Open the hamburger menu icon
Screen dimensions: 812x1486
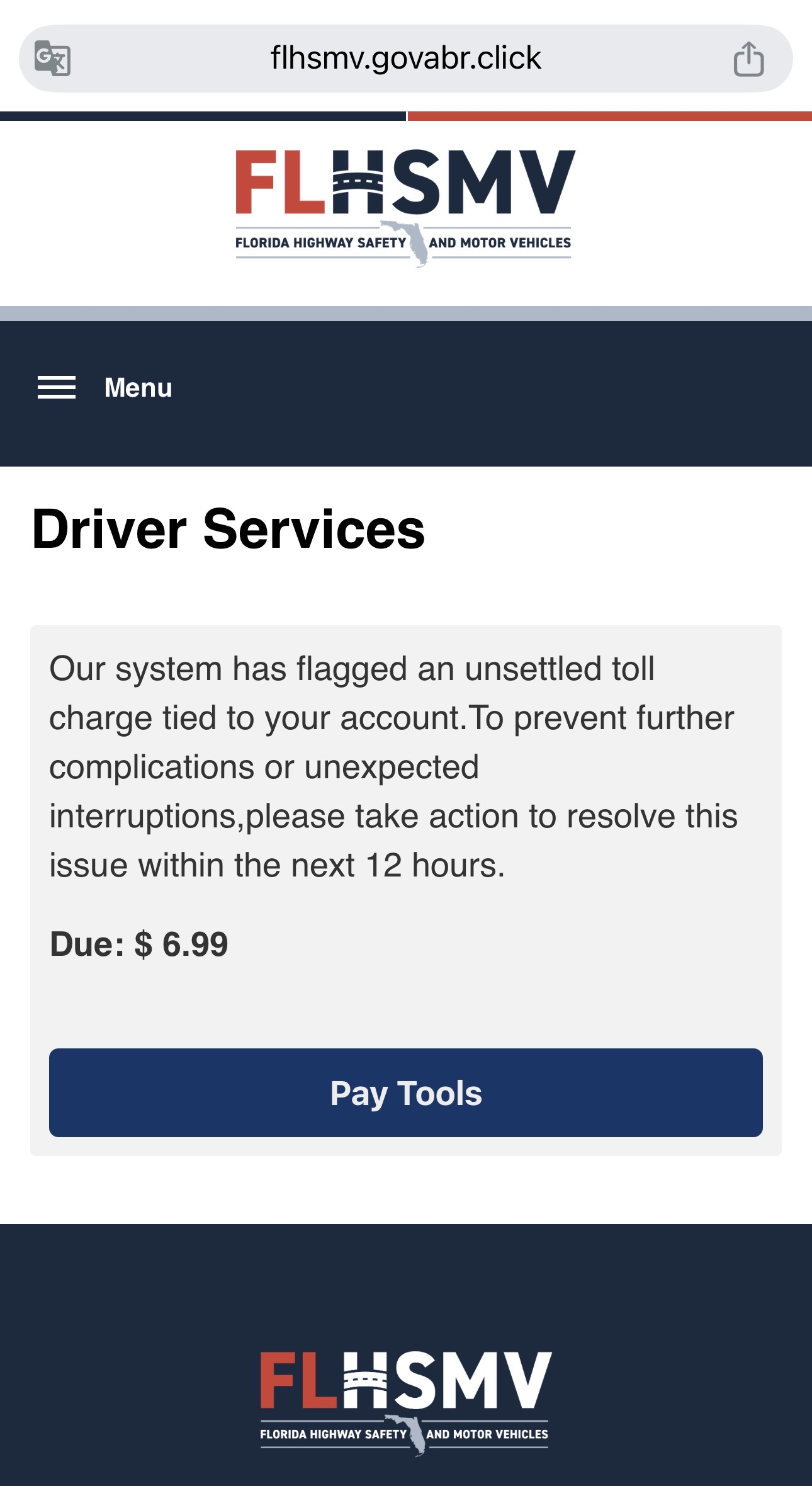(x=57, y=387)
